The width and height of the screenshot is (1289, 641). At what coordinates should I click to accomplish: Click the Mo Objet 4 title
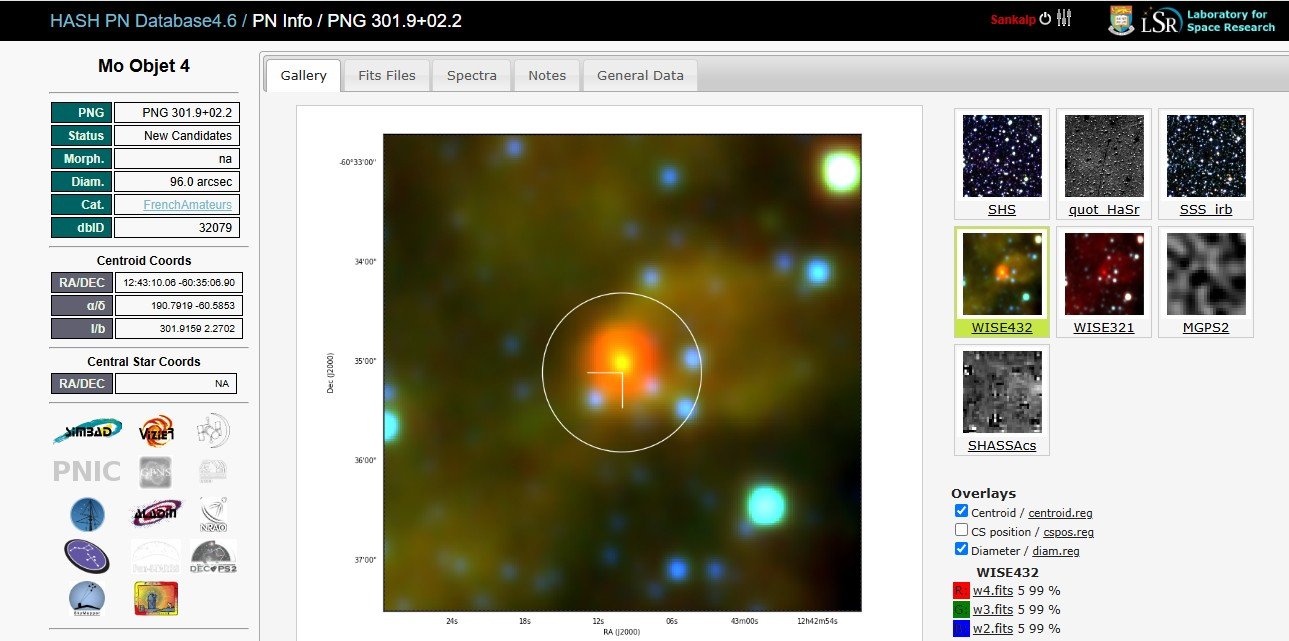[x=144, y=66]
